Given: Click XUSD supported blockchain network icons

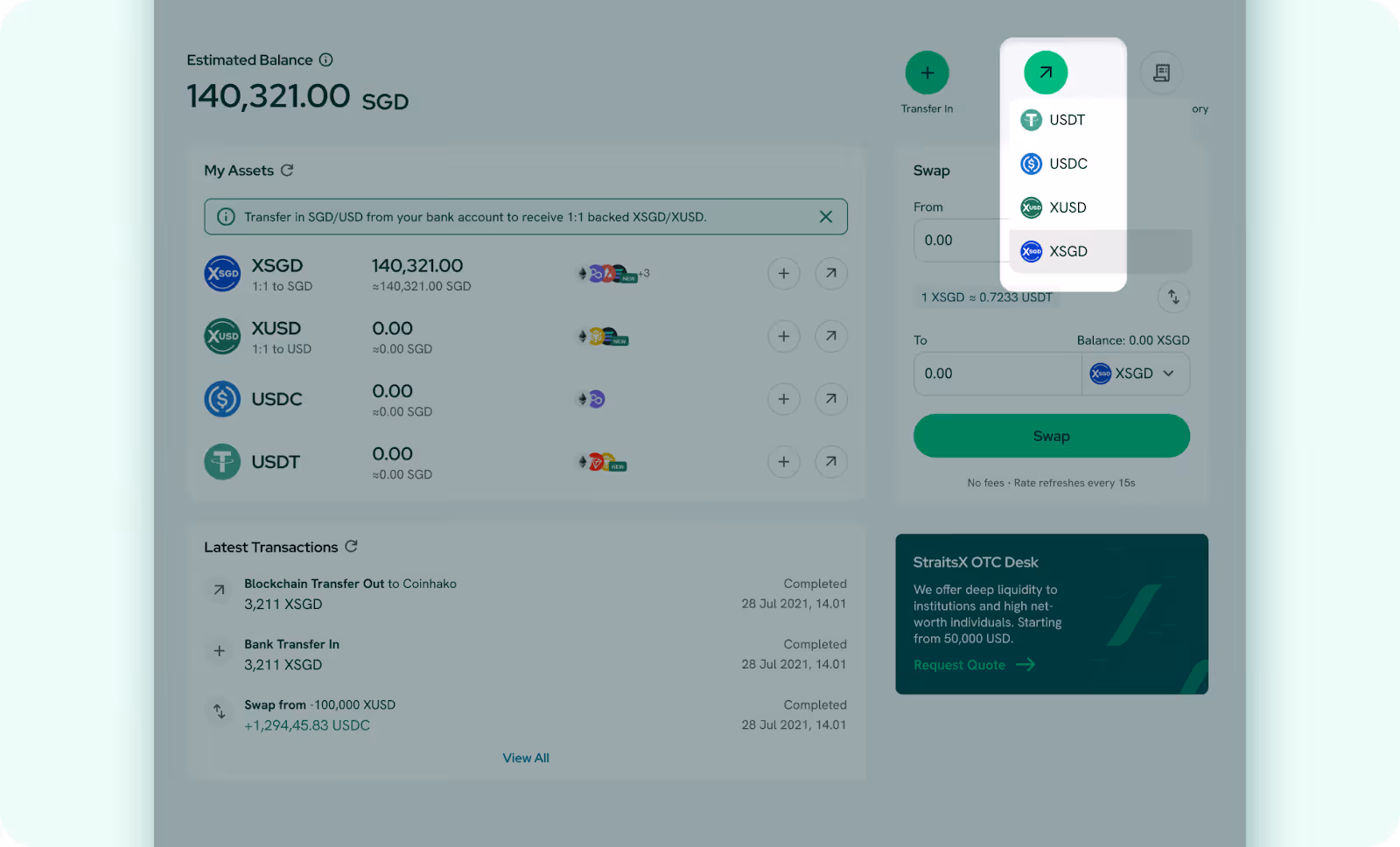Looking at the screenshot, I should [x=603, y=337].
